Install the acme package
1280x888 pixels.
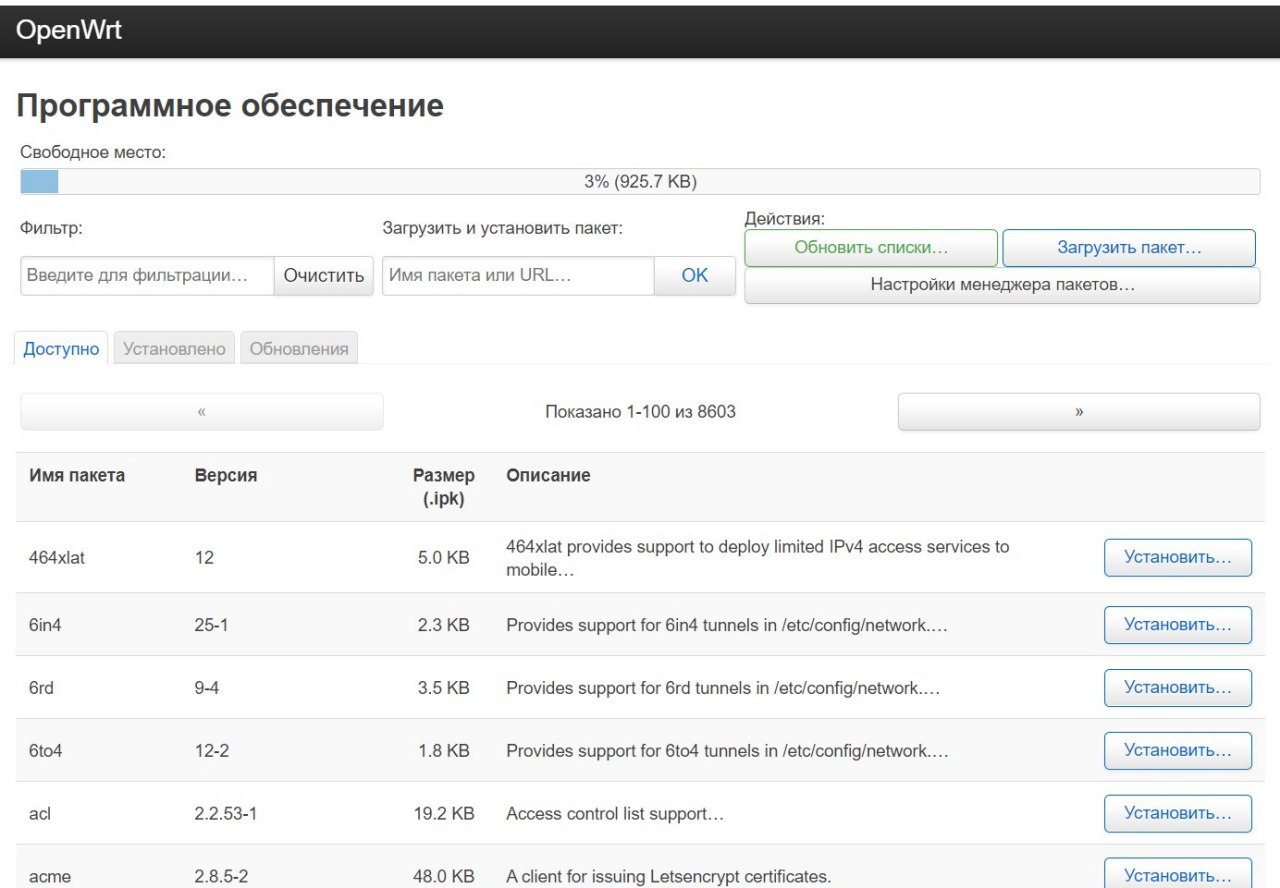1178,875
